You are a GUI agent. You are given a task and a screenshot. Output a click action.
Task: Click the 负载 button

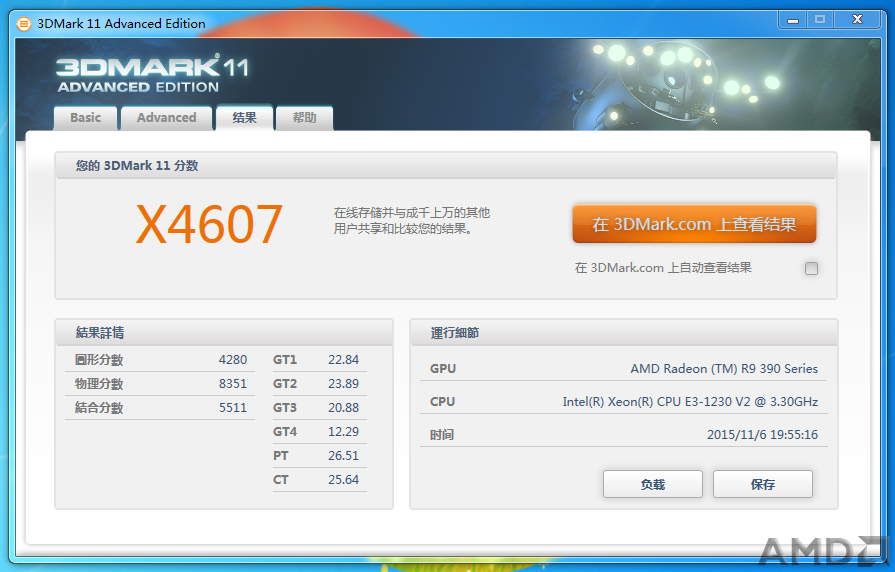[652, 484]
